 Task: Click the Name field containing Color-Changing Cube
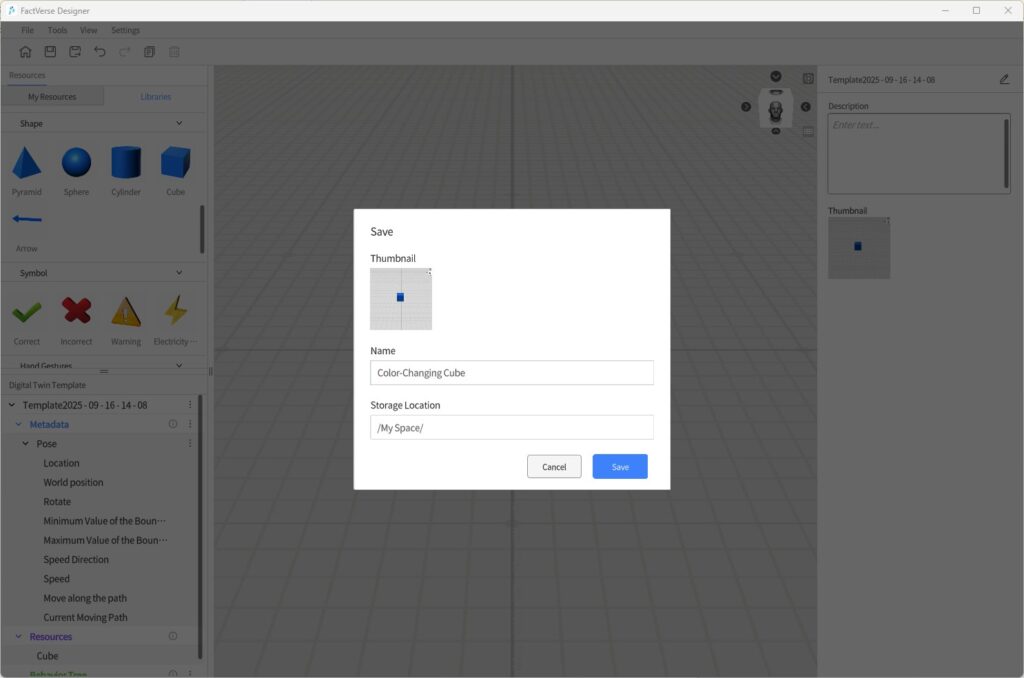pos(511,373)
